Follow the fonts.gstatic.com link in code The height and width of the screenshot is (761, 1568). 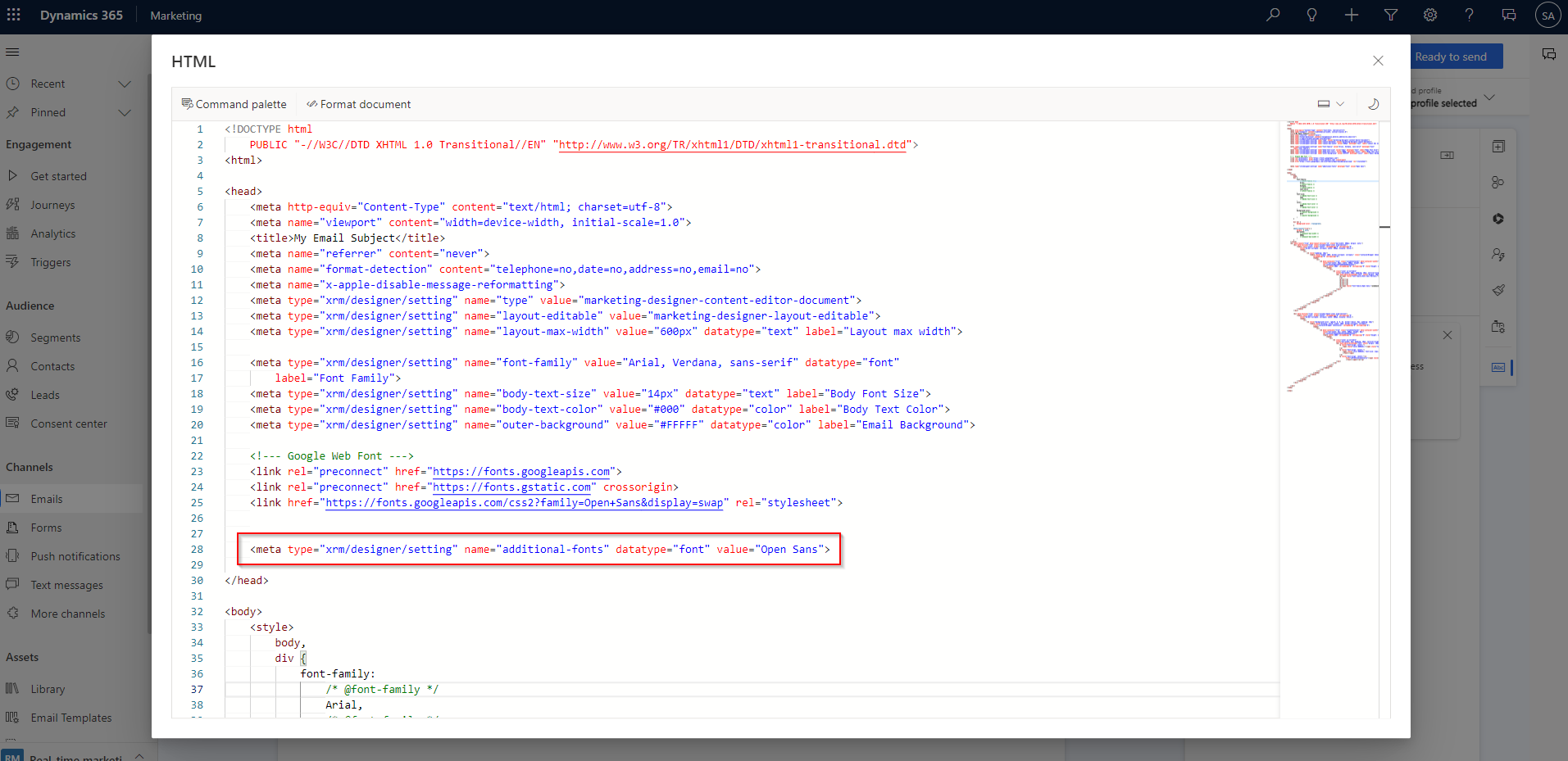click(512, 487)
